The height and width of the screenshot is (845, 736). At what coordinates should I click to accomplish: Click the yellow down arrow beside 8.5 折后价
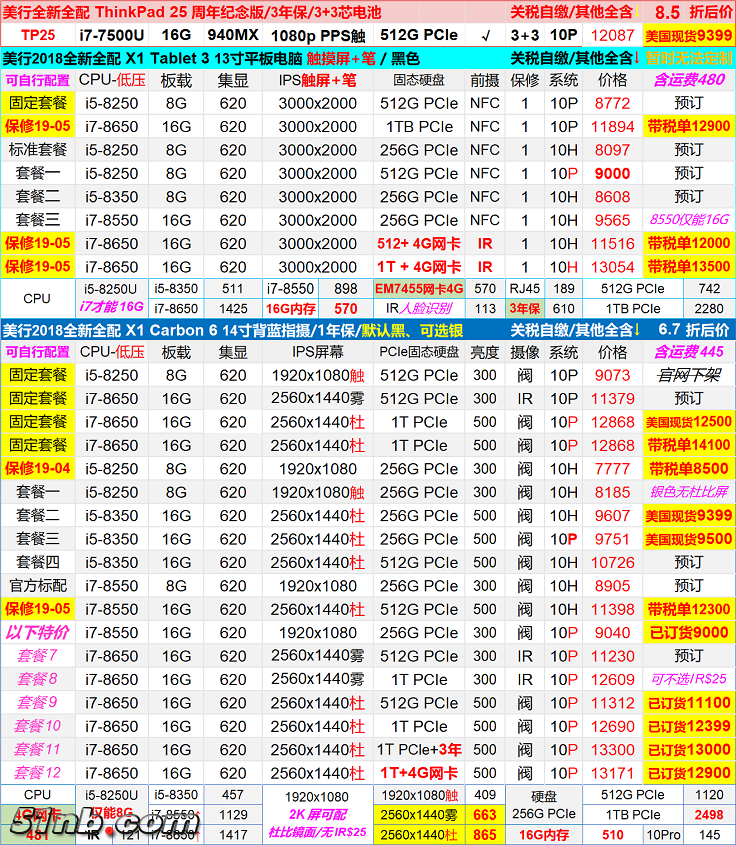pos(638,12)
